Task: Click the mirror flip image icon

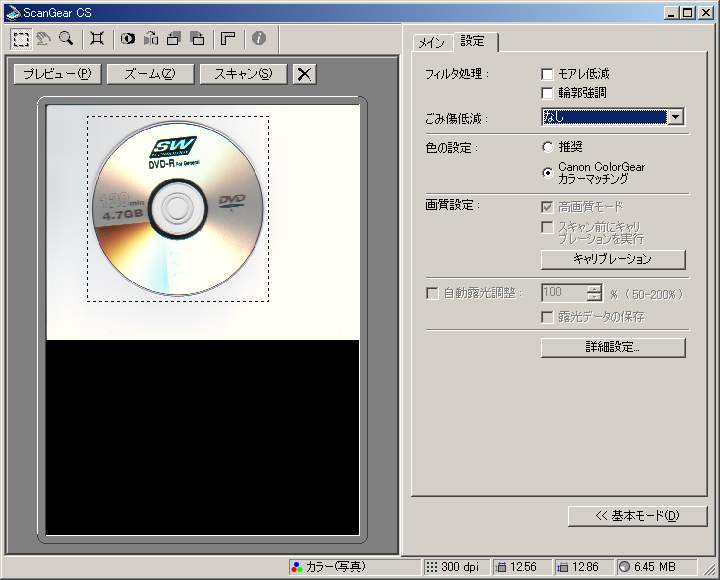Action: click(151, 39)
